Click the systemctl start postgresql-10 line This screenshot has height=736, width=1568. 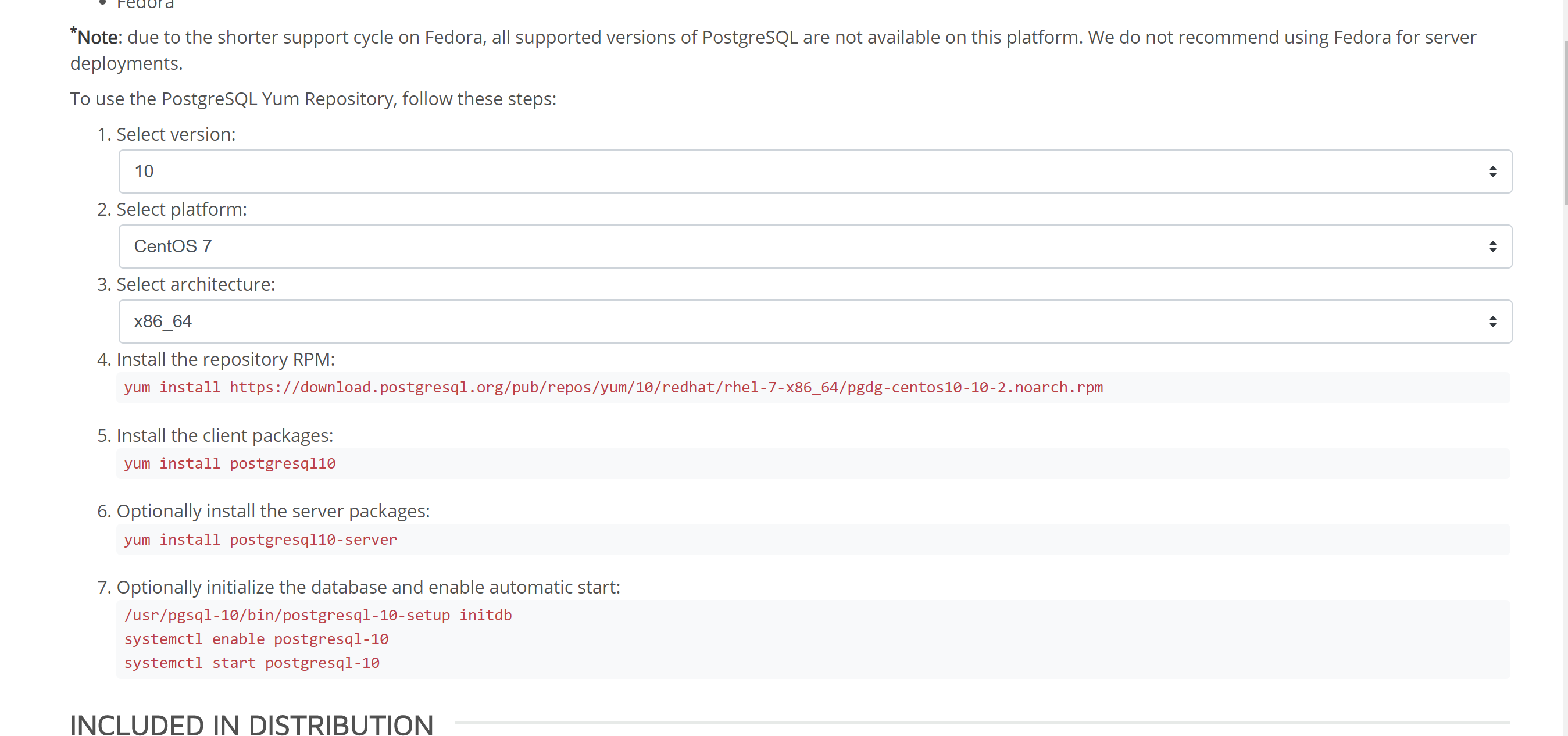(x=251, y=662)
